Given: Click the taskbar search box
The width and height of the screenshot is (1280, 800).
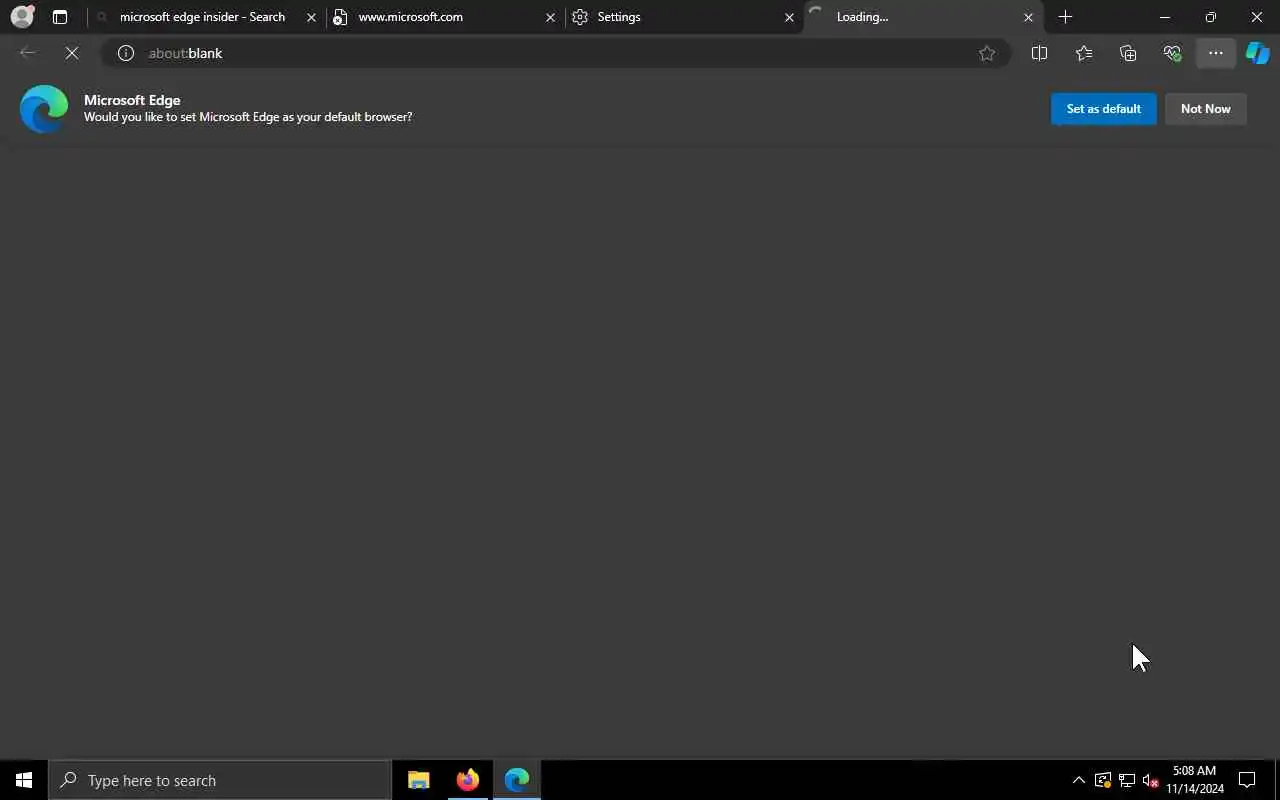Looking at the screenshot, I should (220, 780).
